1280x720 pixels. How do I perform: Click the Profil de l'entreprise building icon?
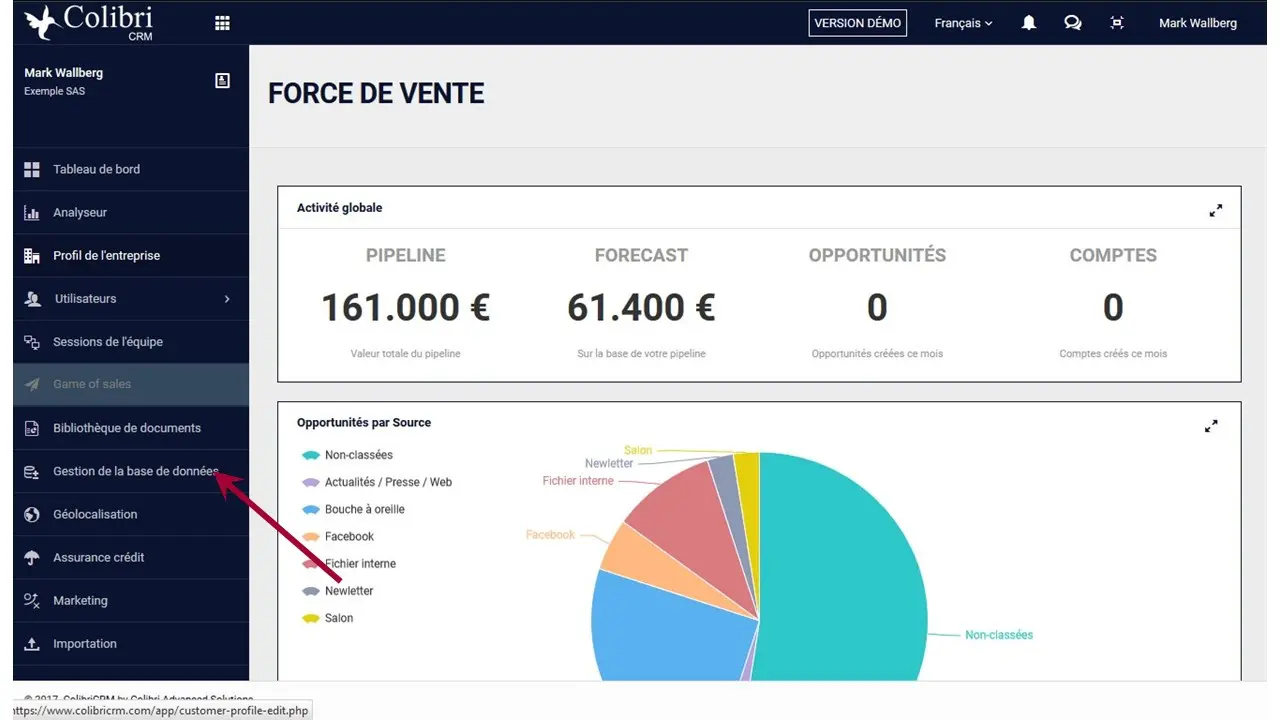tap(32, 256)
